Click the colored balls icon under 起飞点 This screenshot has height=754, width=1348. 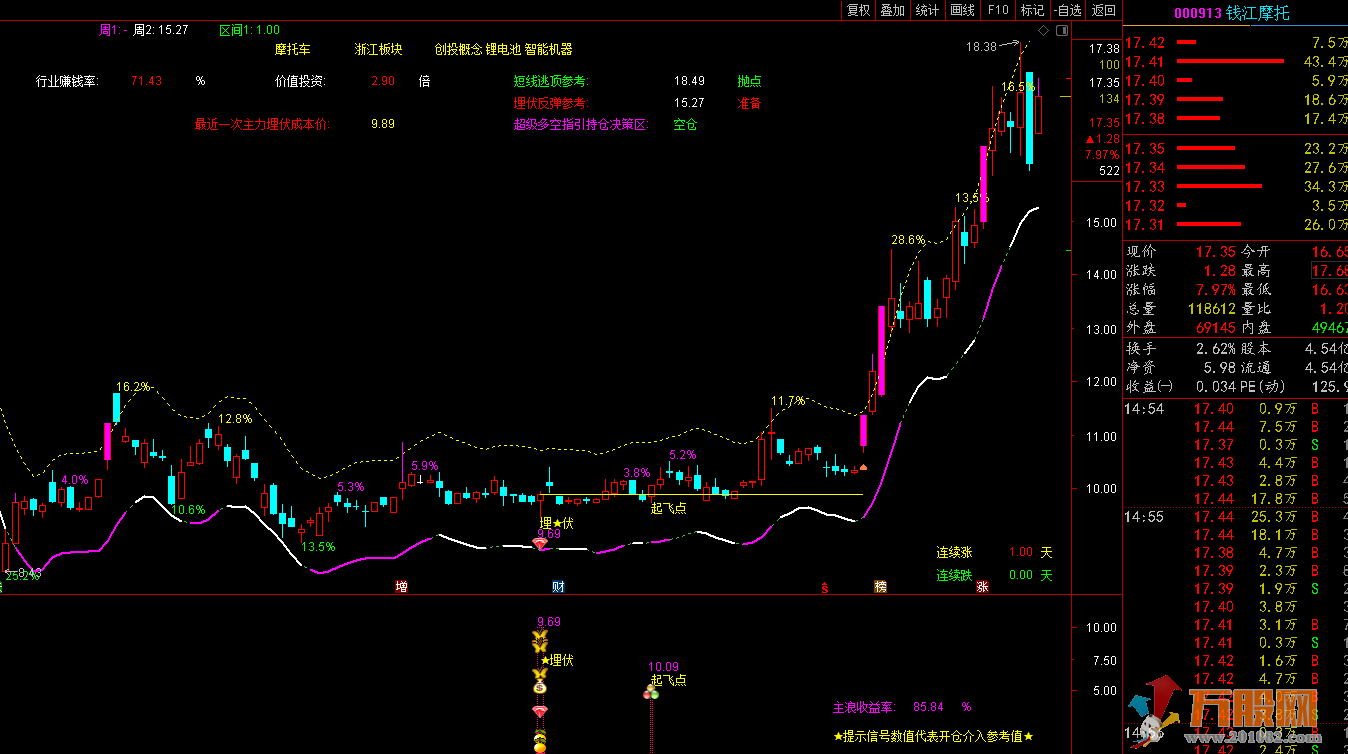[x=653, y=693]
